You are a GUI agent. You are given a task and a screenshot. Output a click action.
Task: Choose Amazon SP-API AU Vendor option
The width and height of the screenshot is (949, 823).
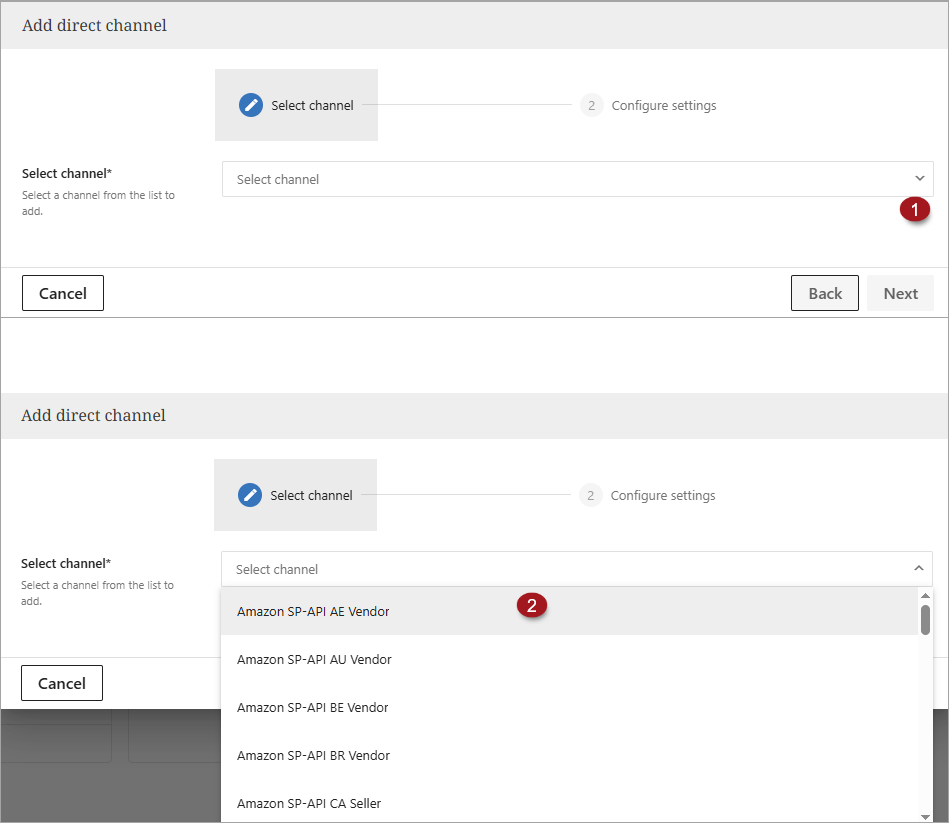point(314,659)
